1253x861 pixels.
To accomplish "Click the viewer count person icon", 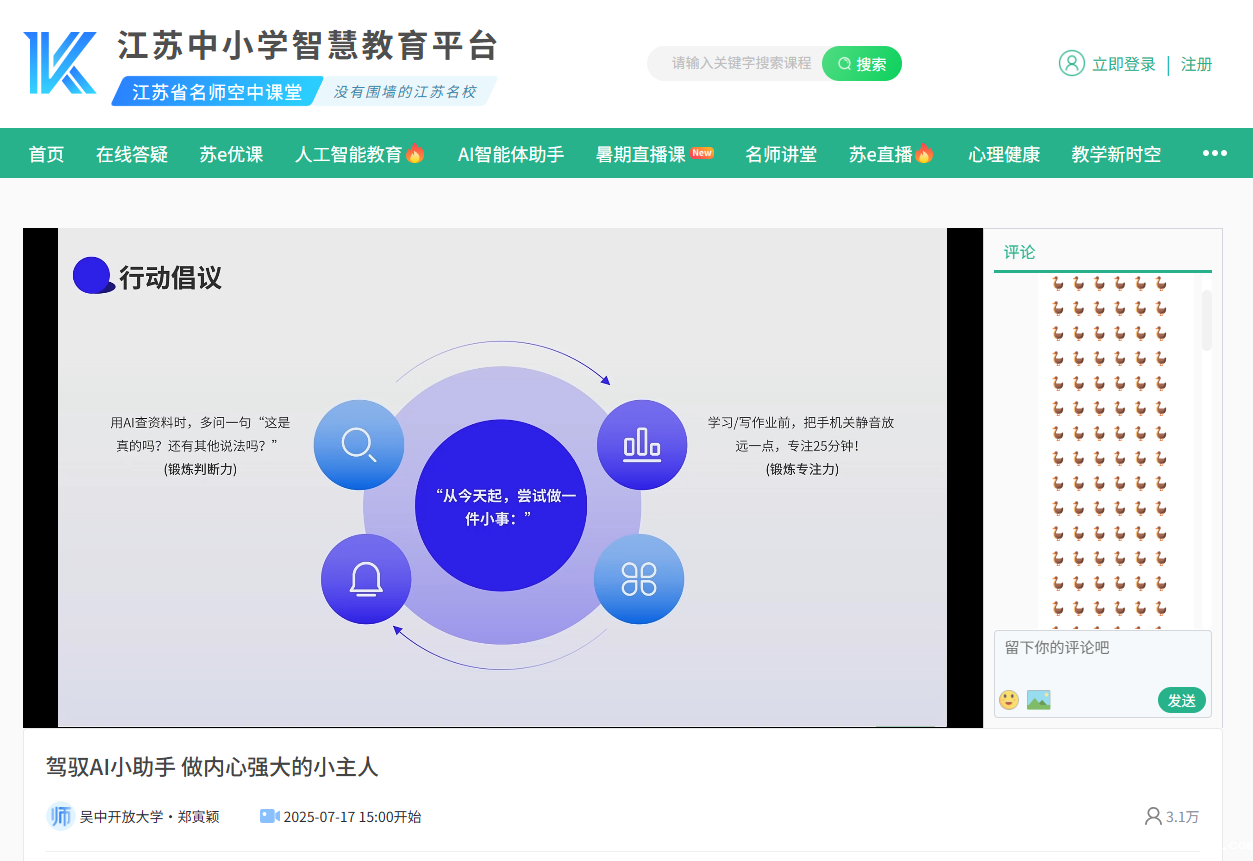I will 1153,816.
